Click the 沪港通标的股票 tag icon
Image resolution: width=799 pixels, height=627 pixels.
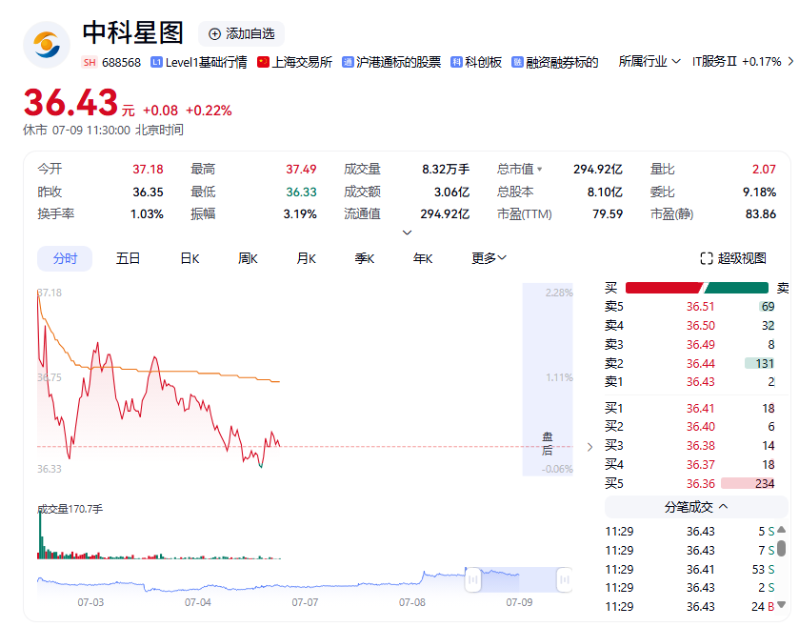348,62
